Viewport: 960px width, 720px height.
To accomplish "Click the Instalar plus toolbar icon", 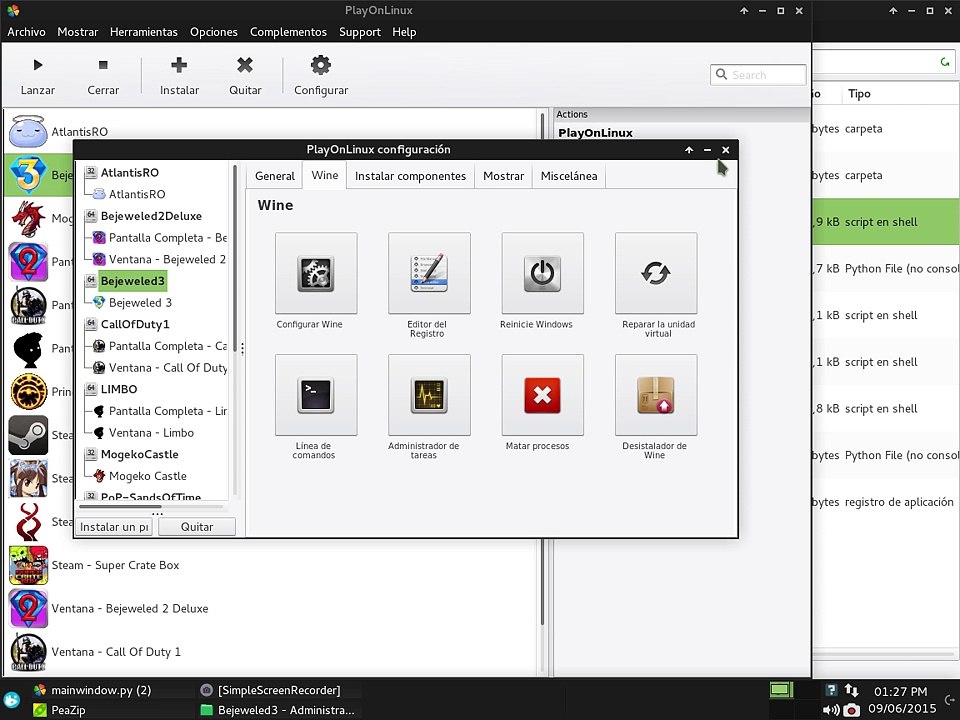I will (179, 64).
